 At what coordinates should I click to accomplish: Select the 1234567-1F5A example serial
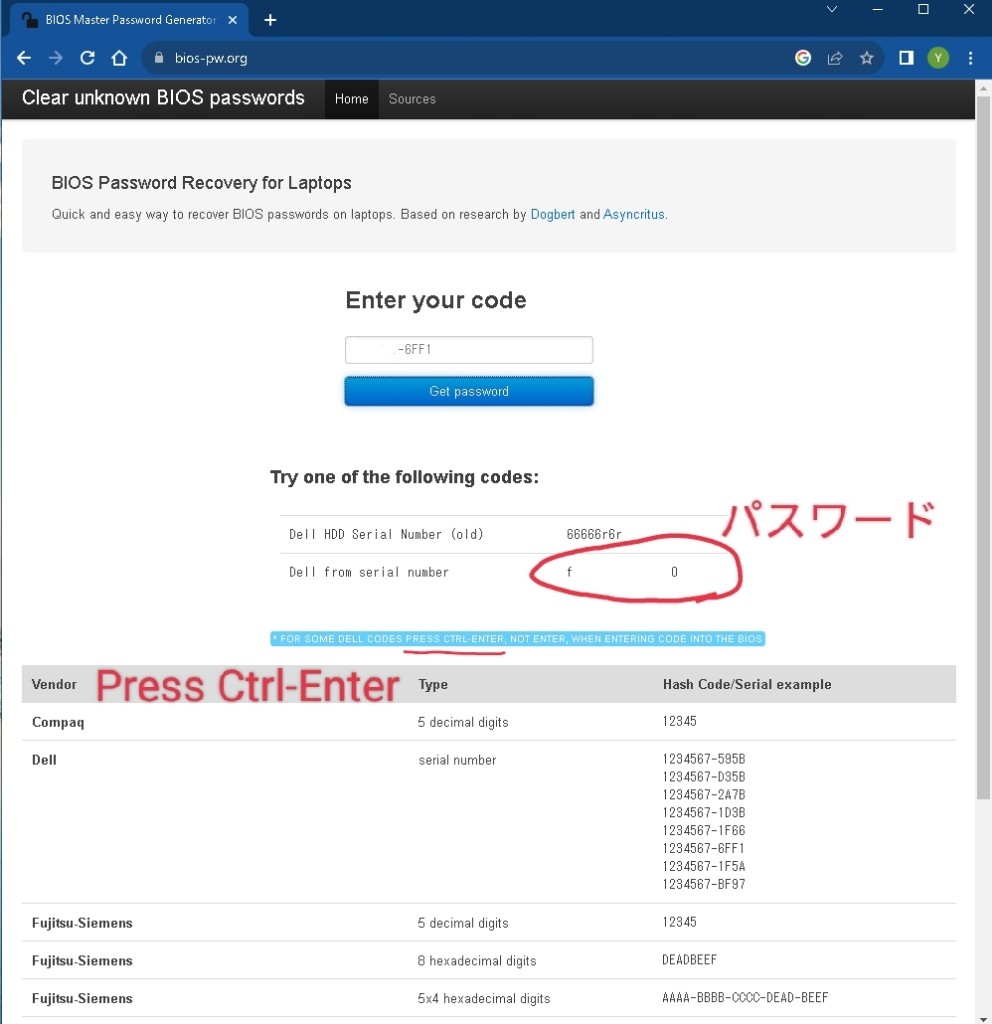coord(703,866)
